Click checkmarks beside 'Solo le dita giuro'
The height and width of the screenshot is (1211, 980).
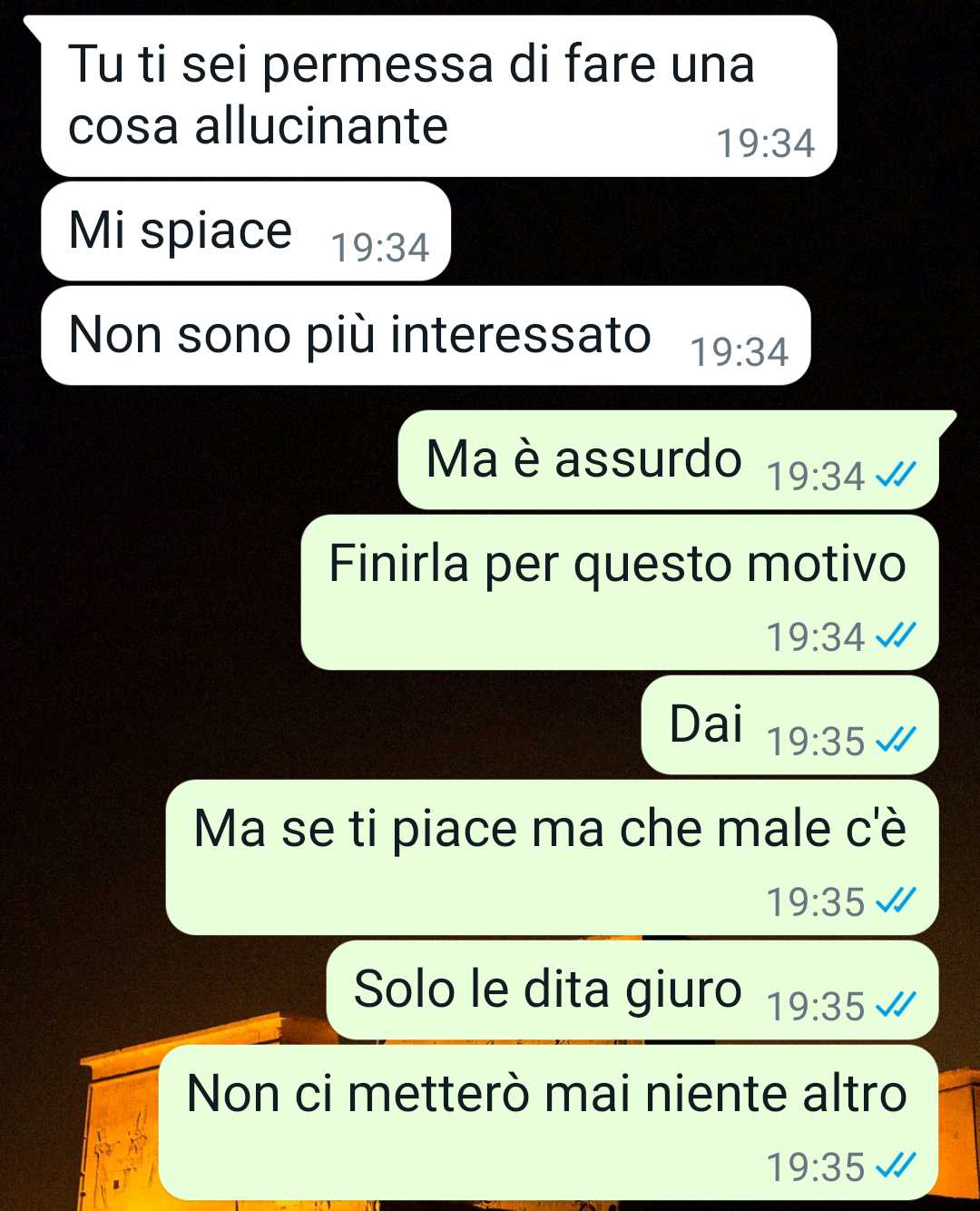896,1005
